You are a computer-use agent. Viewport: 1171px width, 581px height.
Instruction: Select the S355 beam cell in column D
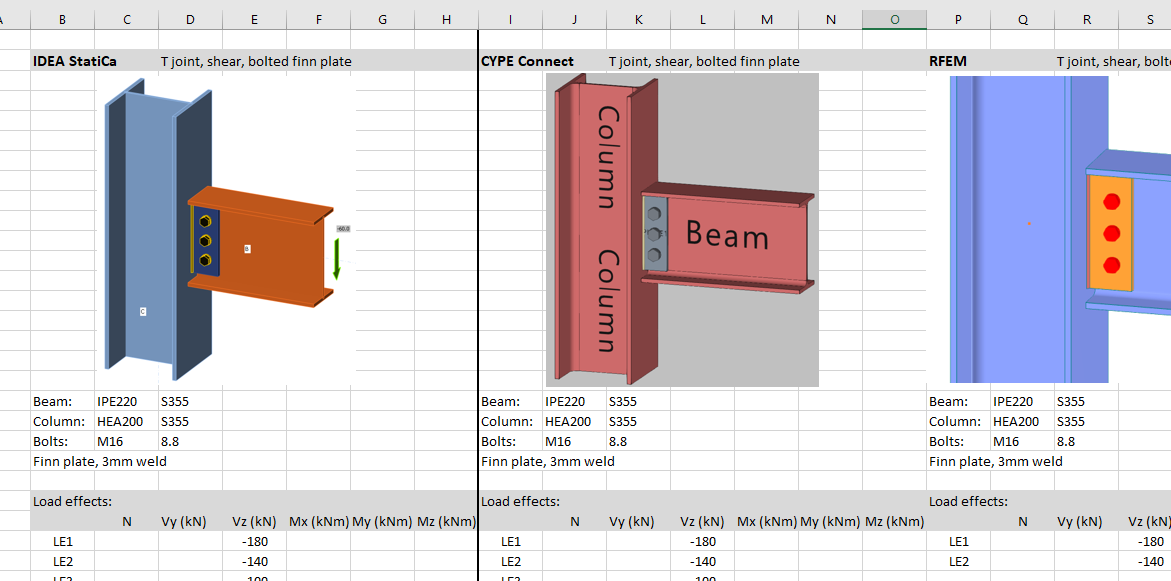tap(174, 402)
